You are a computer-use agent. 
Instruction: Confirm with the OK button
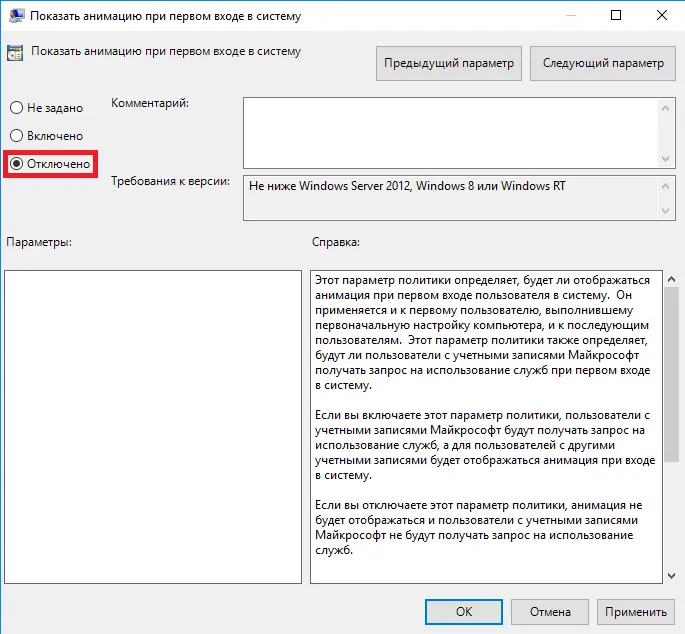464,611
